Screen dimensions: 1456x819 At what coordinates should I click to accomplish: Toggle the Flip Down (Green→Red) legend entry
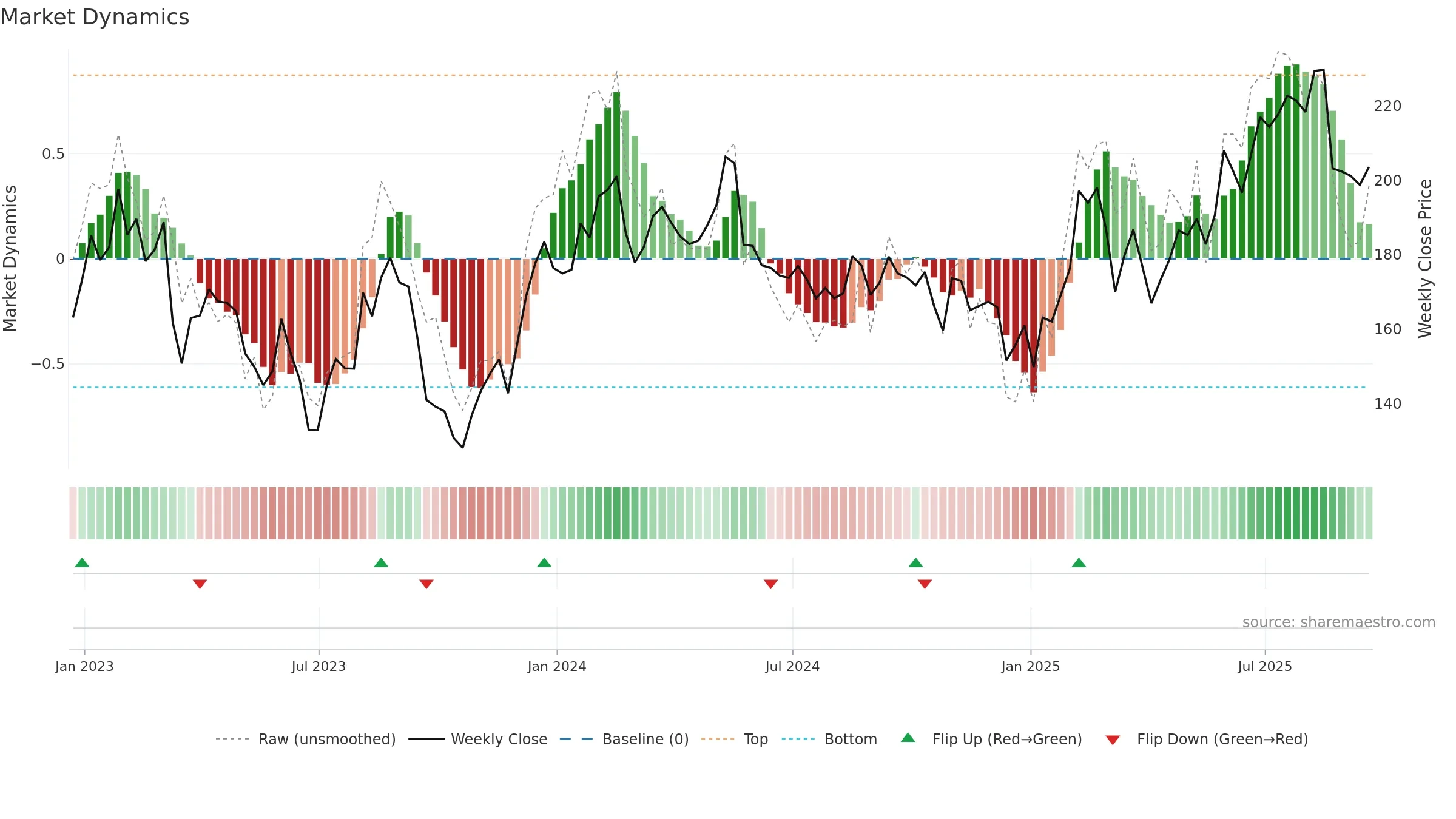coord(1207,739)
